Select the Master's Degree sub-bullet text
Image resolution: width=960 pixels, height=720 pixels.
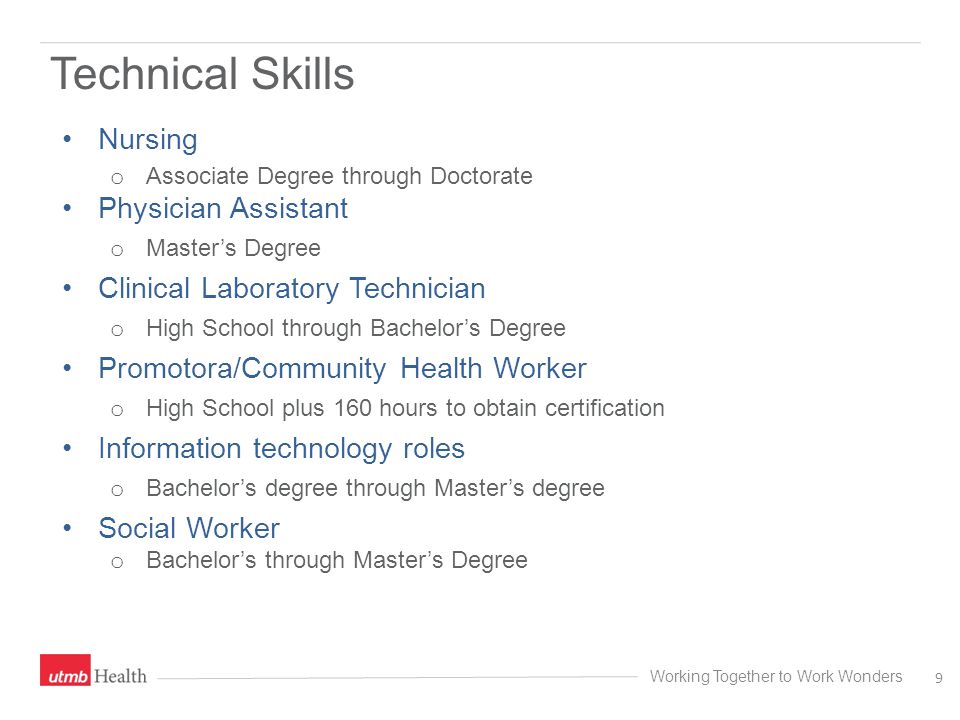(x=233, y=249)
